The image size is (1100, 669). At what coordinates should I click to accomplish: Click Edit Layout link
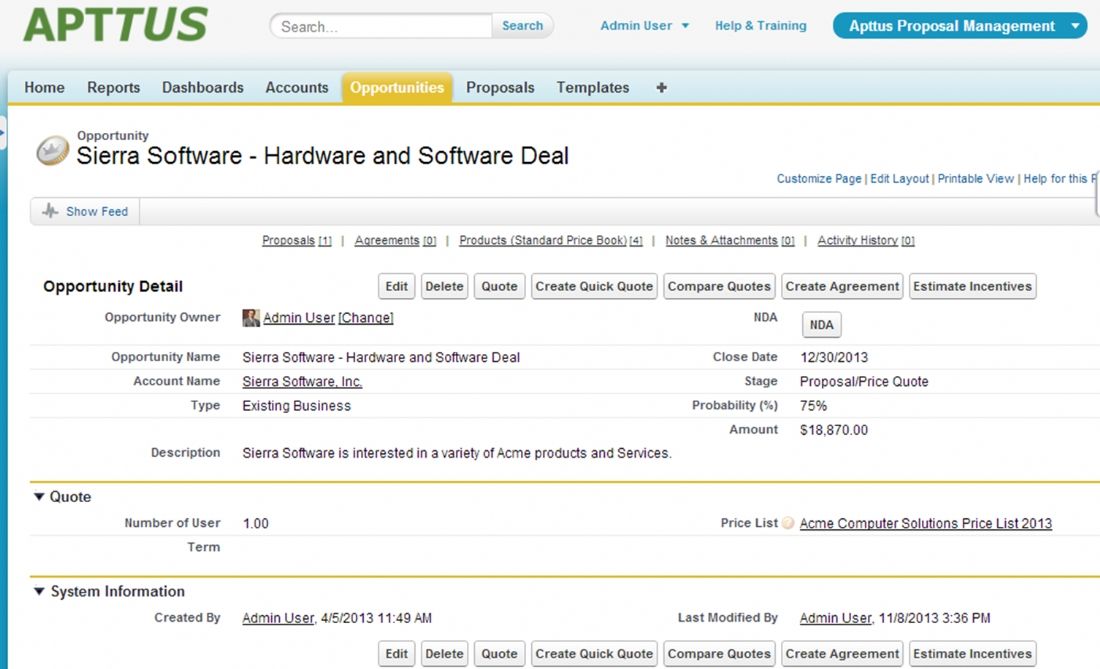pos(899,179)
